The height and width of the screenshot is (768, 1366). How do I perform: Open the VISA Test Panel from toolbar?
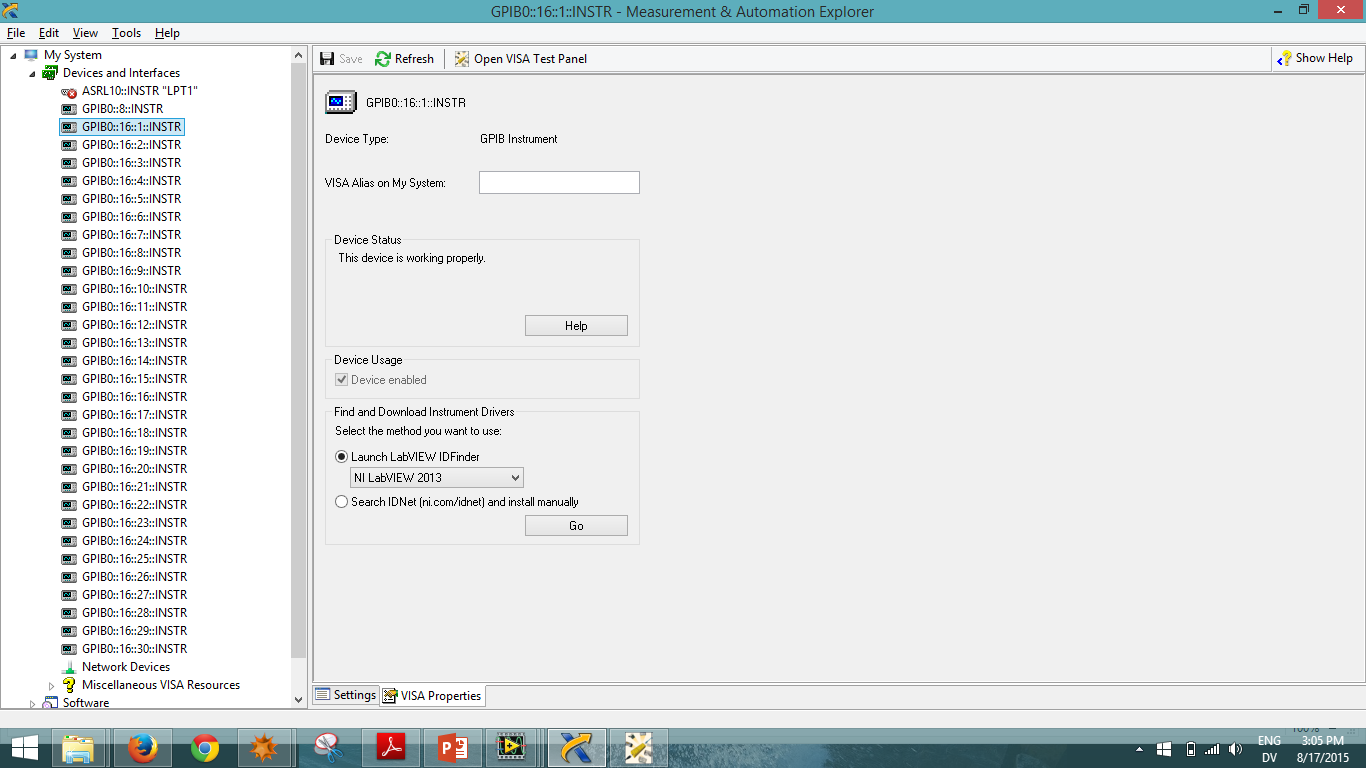coord(520,59)
